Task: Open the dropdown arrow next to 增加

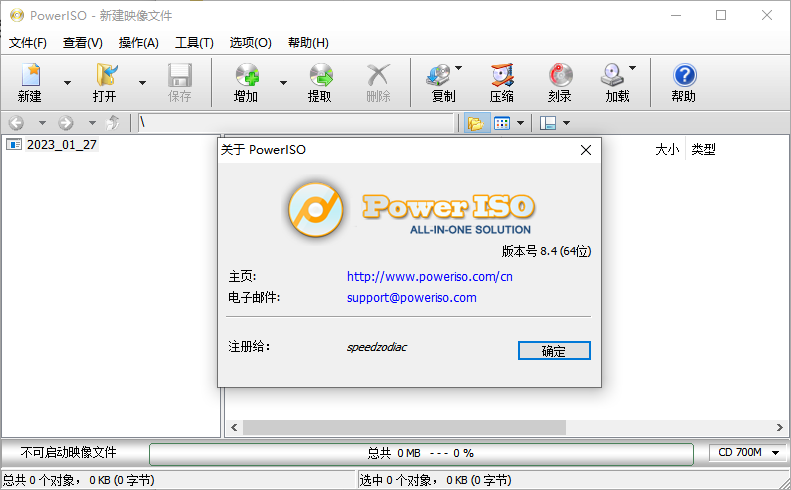Action: tap(284, 83)
